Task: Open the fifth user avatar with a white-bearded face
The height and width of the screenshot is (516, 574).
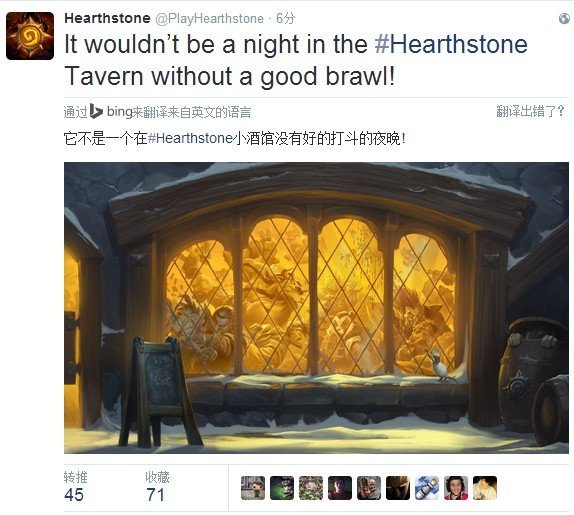Action: pos(369,488)
